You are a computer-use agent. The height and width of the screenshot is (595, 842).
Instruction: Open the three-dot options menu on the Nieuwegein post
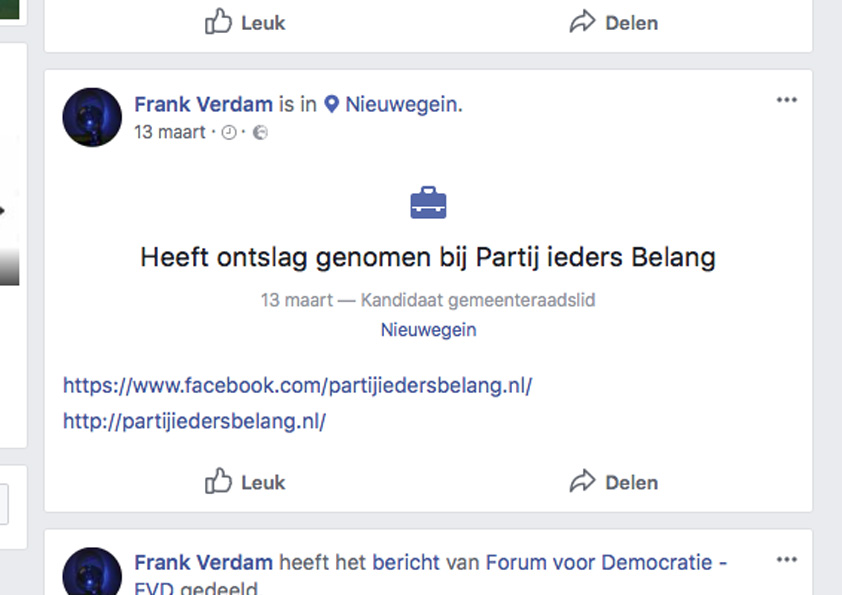click(x=787, y=100)
